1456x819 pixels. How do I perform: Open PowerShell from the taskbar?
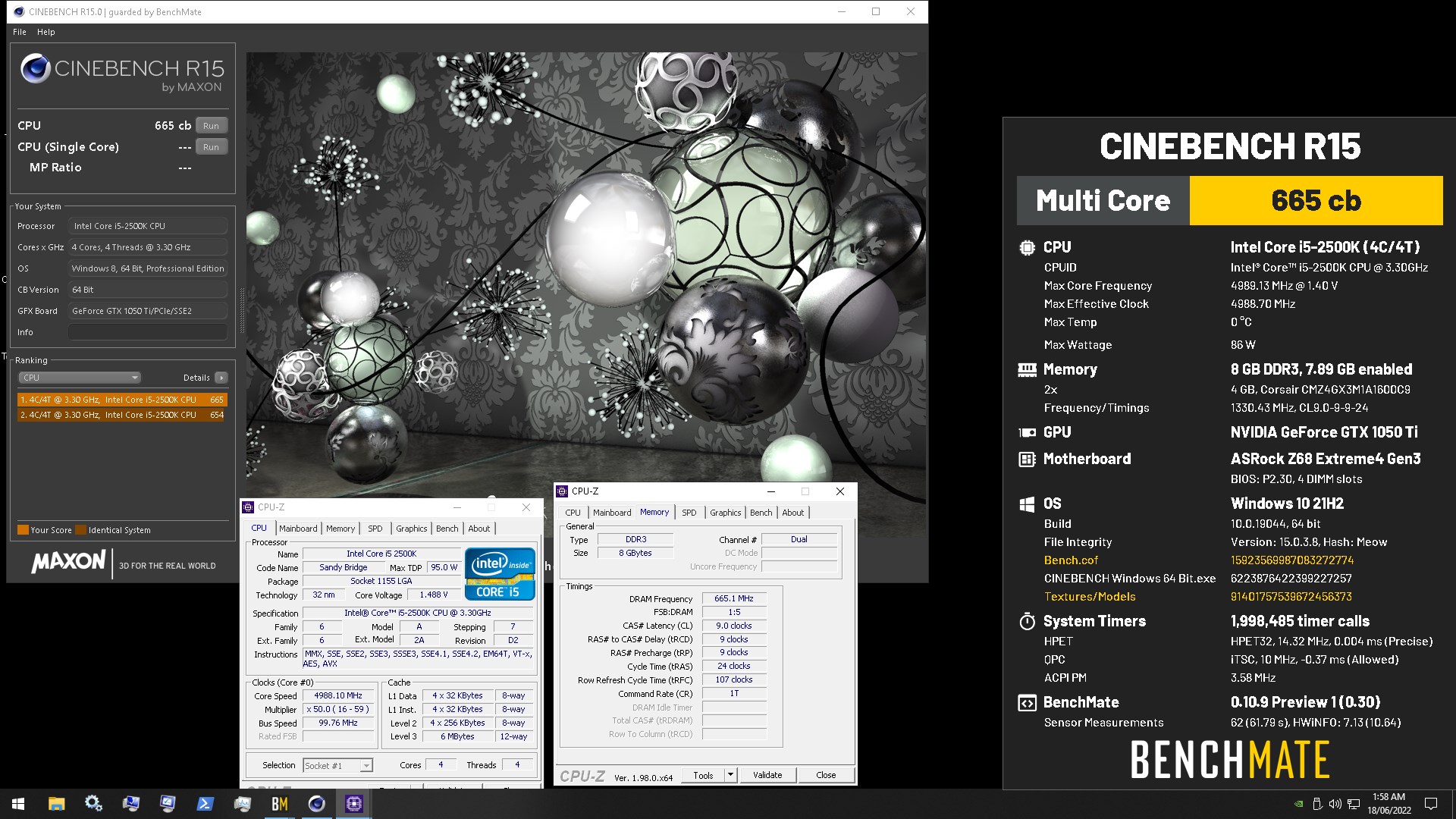(x=205, y=804)
